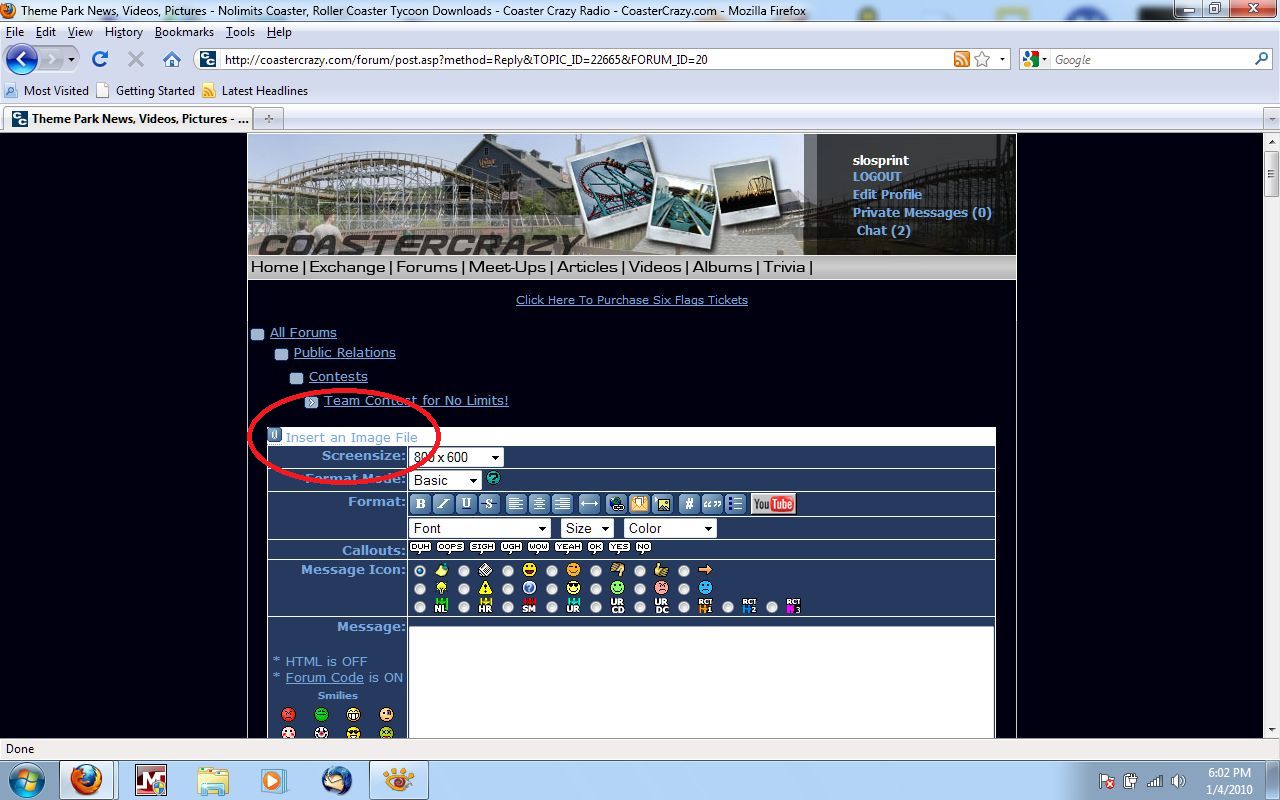Select the radio button for the big-grin message icon

click(x=507, y=571)
